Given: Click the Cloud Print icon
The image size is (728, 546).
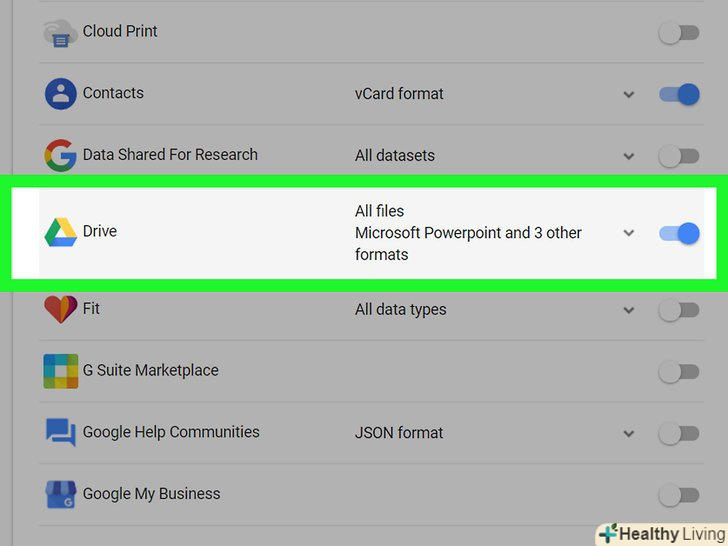Looking at the screenshot, I should point(60,33).
